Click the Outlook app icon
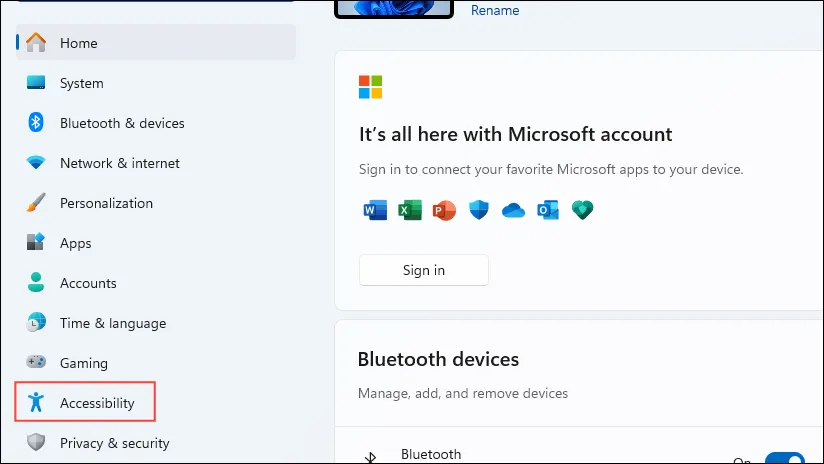The height and width of the screenshot is (464, 824). tap(548, 210)
